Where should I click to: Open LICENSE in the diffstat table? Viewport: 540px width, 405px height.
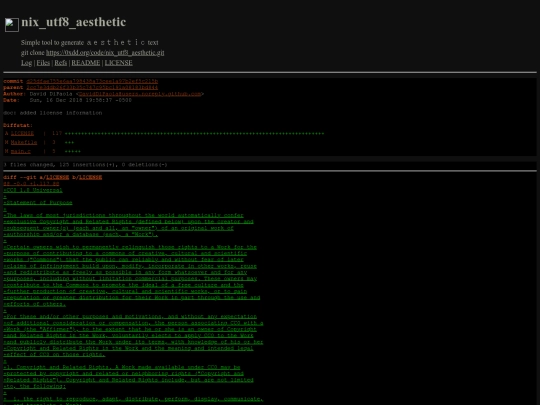(22, 133)
